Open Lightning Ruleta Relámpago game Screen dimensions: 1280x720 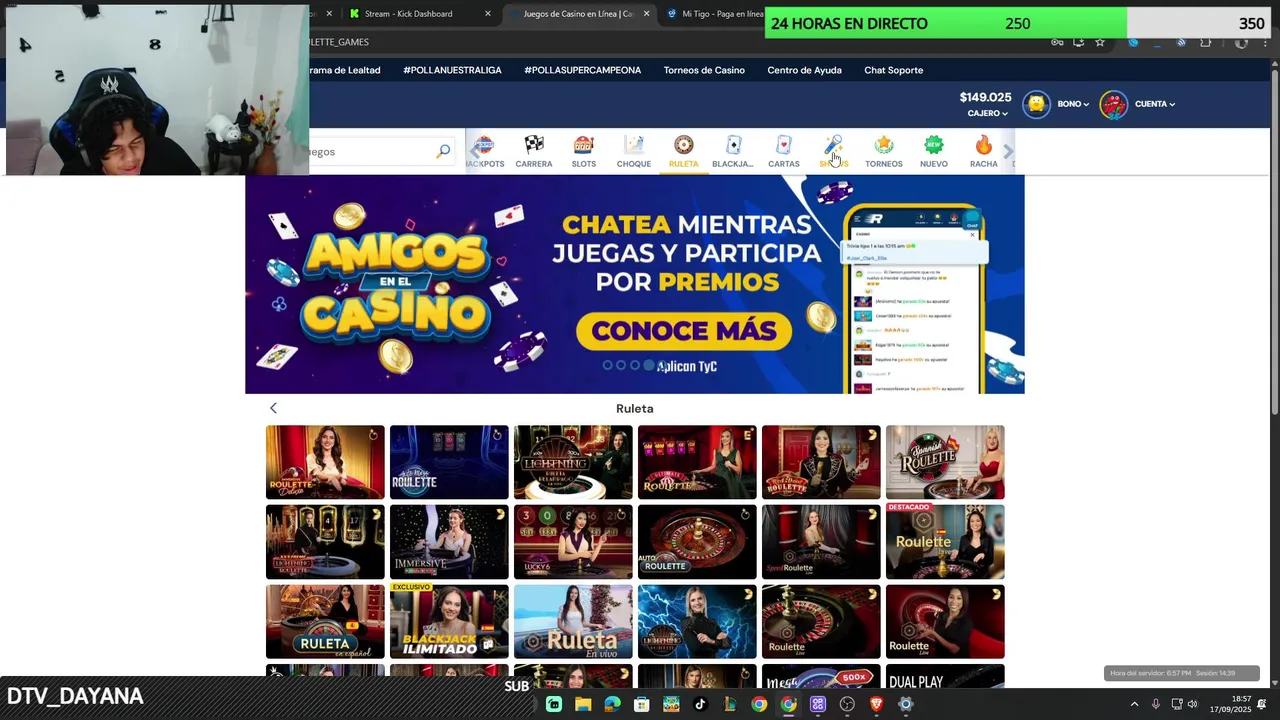click(573, 462)
